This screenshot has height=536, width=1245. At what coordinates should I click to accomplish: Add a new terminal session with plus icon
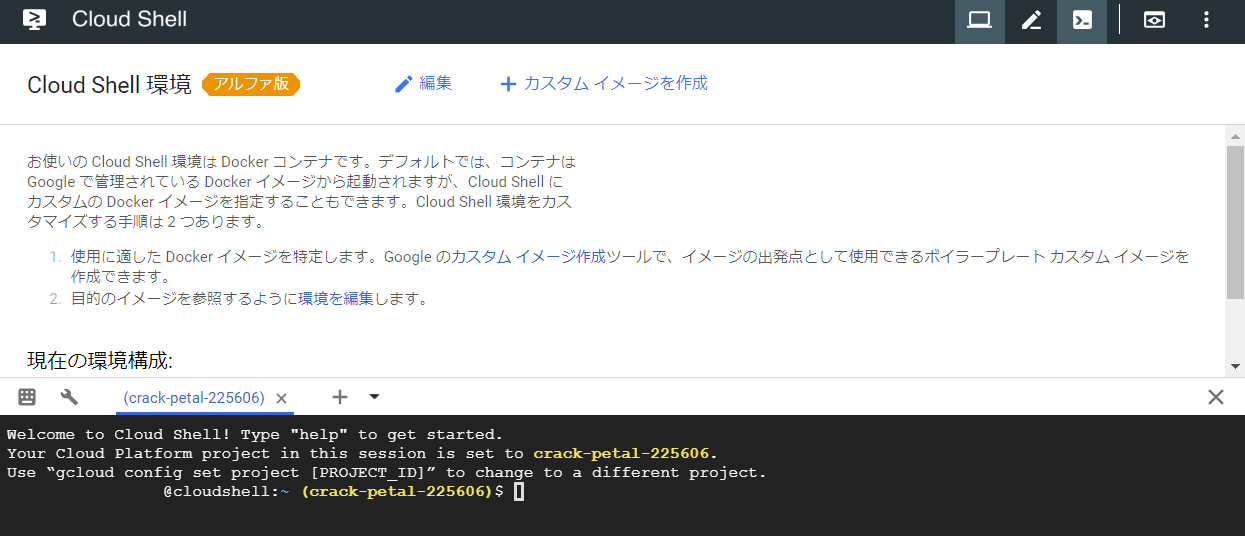pyautogui.click(x=340, y=397)
